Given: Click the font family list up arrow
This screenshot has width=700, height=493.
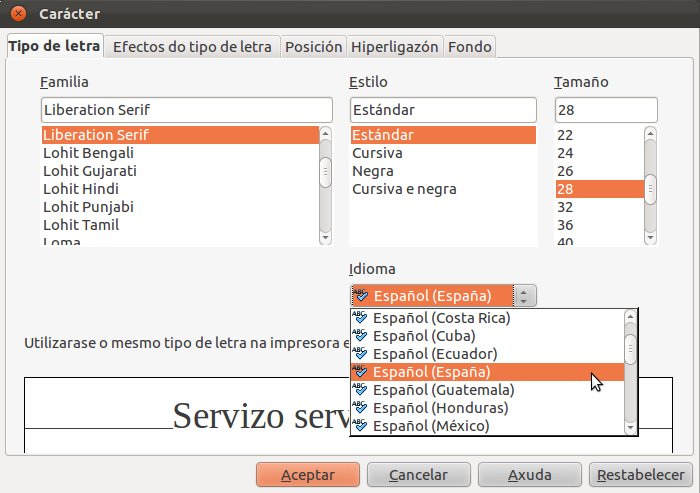Looking at the screenshot, I should [325, 133].
